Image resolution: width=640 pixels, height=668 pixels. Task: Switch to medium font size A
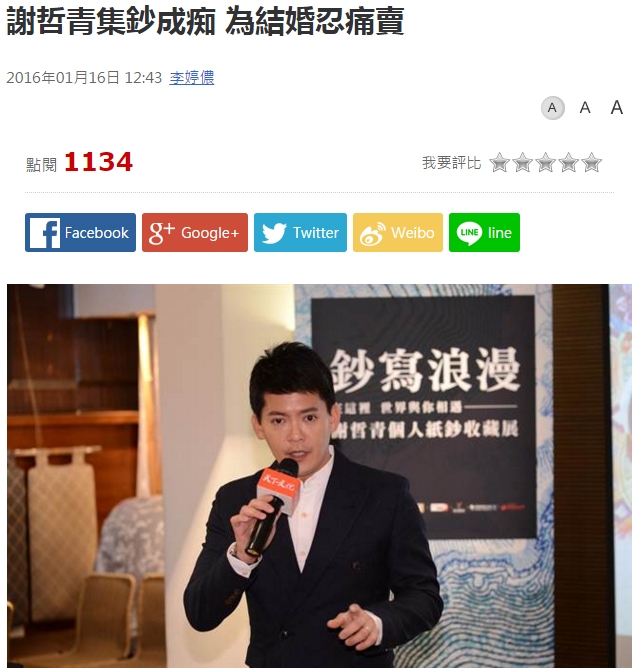click(x=585, y=108)
